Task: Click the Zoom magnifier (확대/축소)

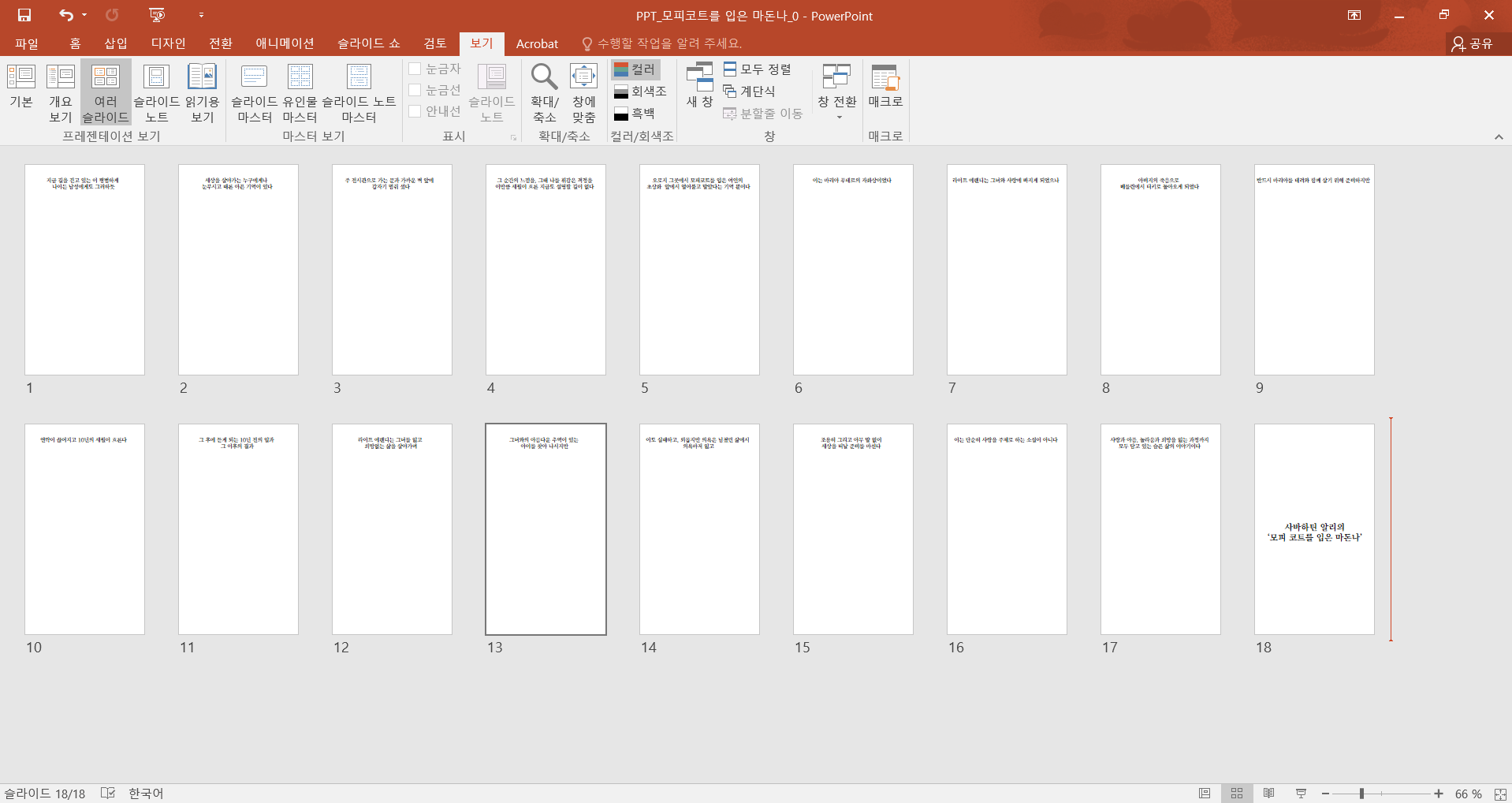Action: tap(545, 94)
